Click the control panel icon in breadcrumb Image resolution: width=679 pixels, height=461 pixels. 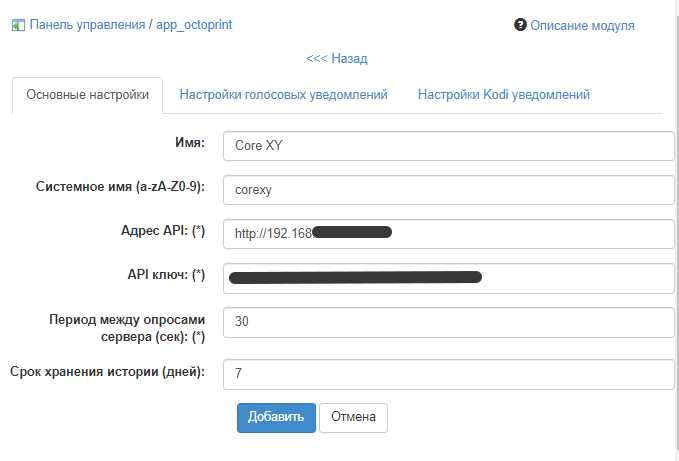click(x=18, y=24)
